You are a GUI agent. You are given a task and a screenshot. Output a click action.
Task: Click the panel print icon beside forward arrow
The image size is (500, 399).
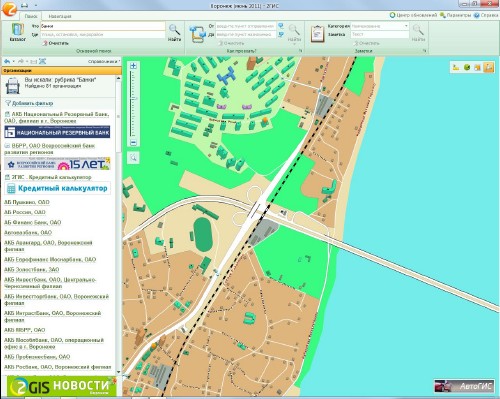(34, 61)
